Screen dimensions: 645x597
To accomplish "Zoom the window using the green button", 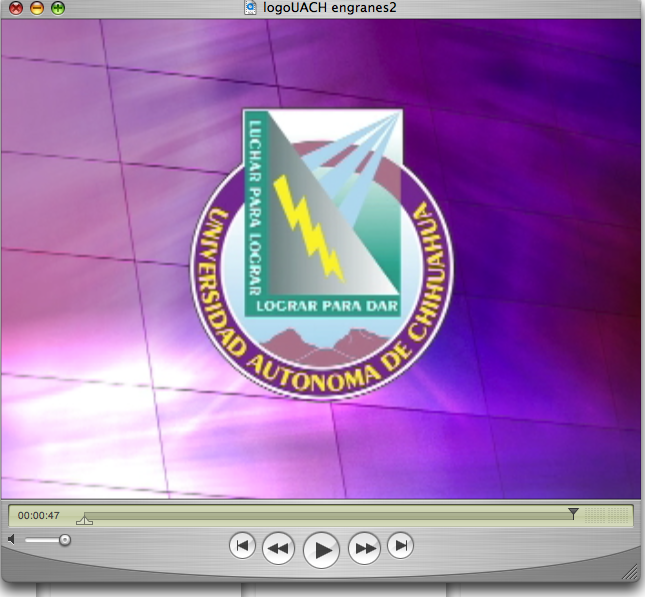I will point(58,8).
